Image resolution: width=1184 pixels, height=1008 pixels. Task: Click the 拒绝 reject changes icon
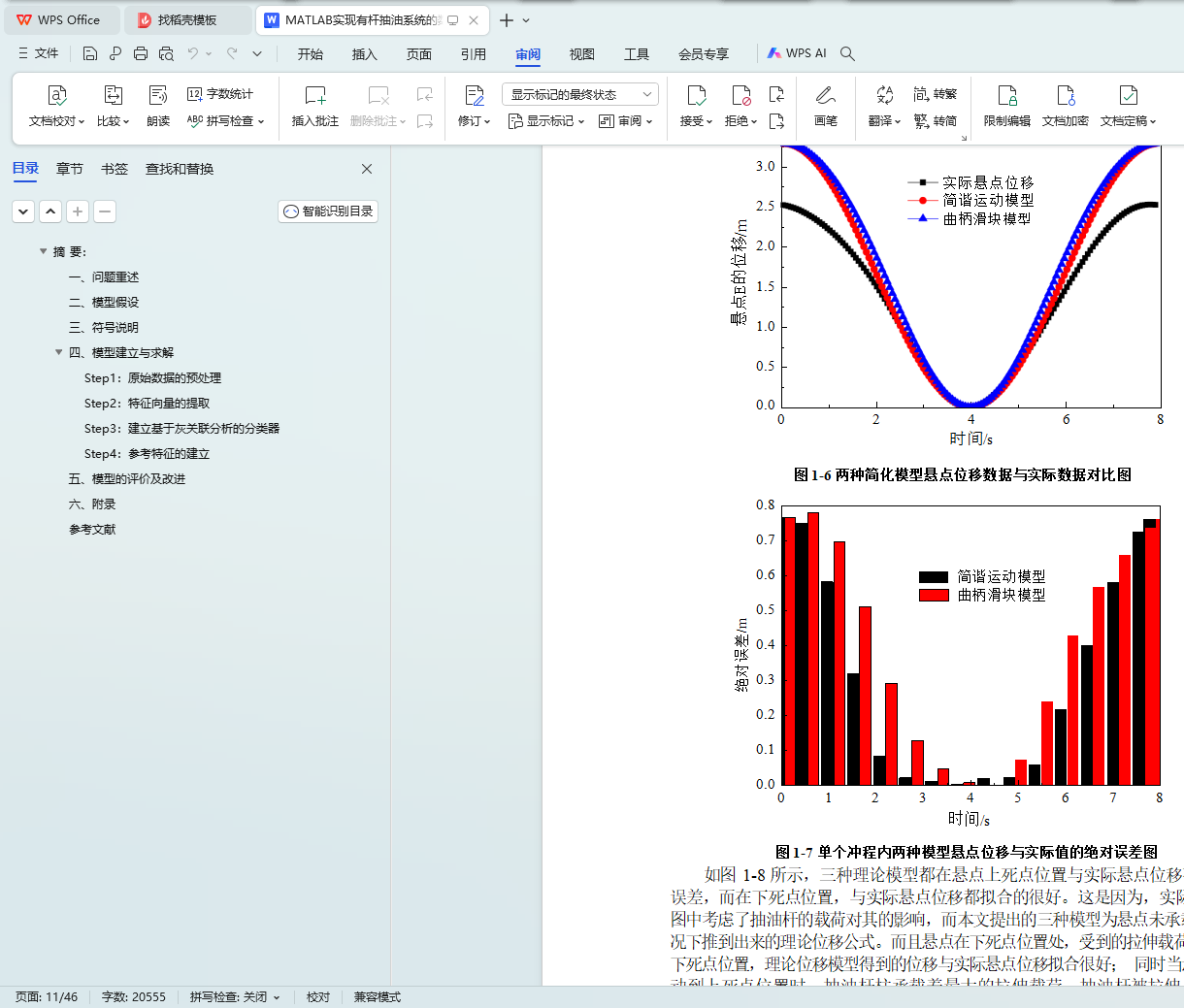740,95
